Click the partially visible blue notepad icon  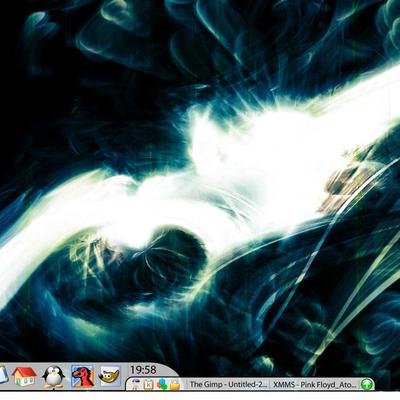point(3,376)
